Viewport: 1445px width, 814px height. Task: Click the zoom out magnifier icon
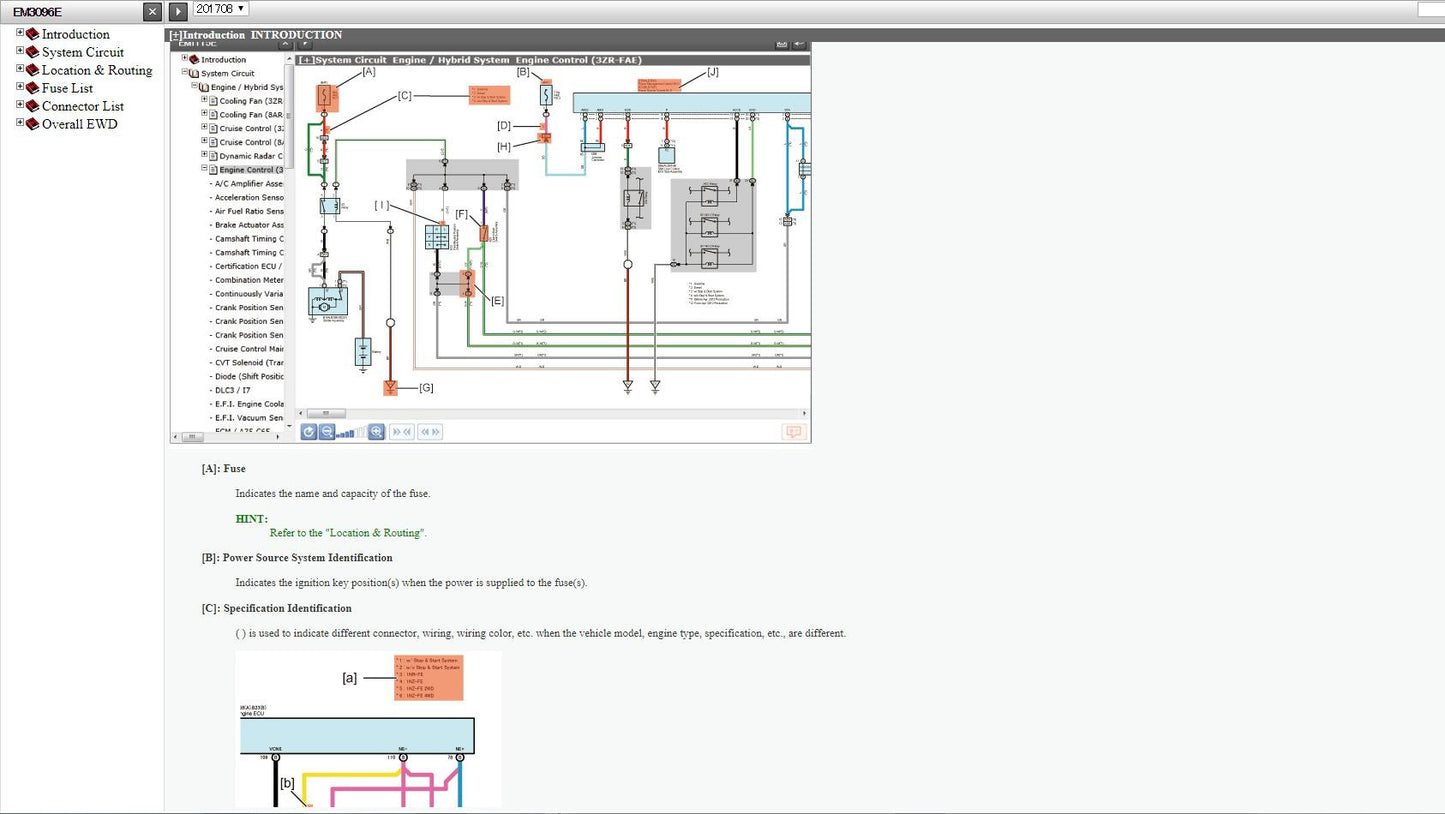326,432
